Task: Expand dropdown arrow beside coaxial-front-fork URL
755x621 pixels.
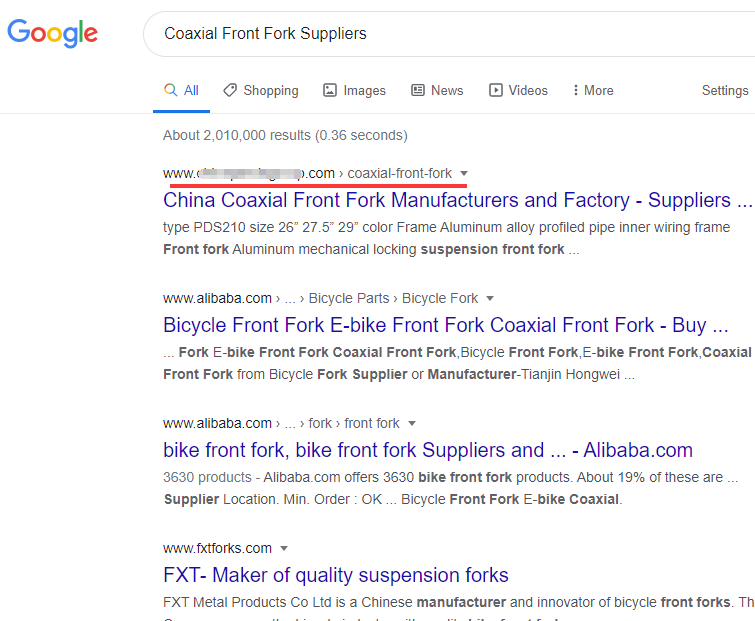Action: (464, 174)
